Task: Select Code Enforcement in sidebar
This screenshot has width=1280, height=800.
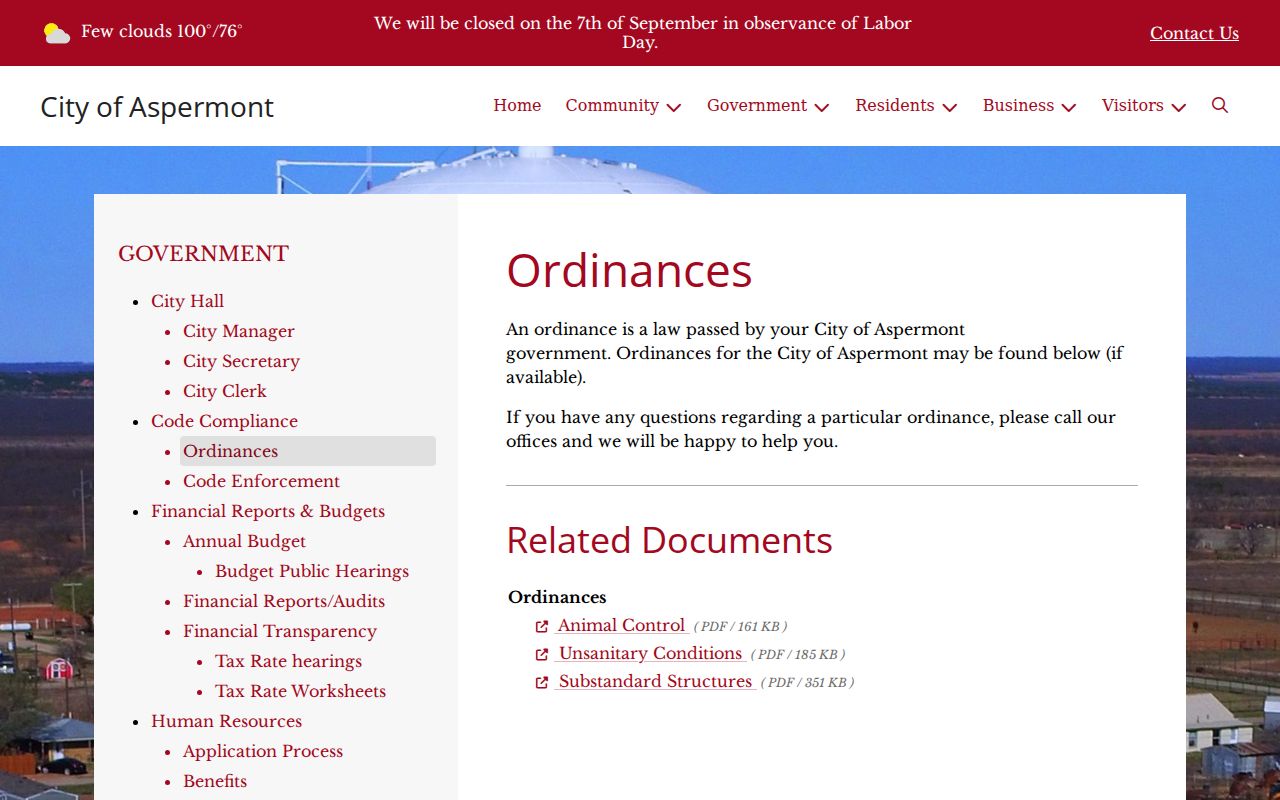Action: pyautogui.click(x=261, y=481)
